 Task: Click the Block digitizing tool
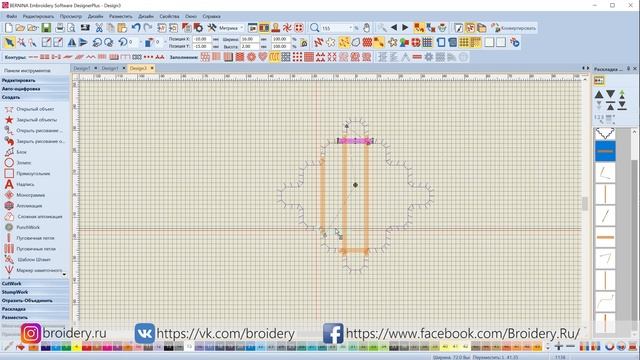click(9, 152)
